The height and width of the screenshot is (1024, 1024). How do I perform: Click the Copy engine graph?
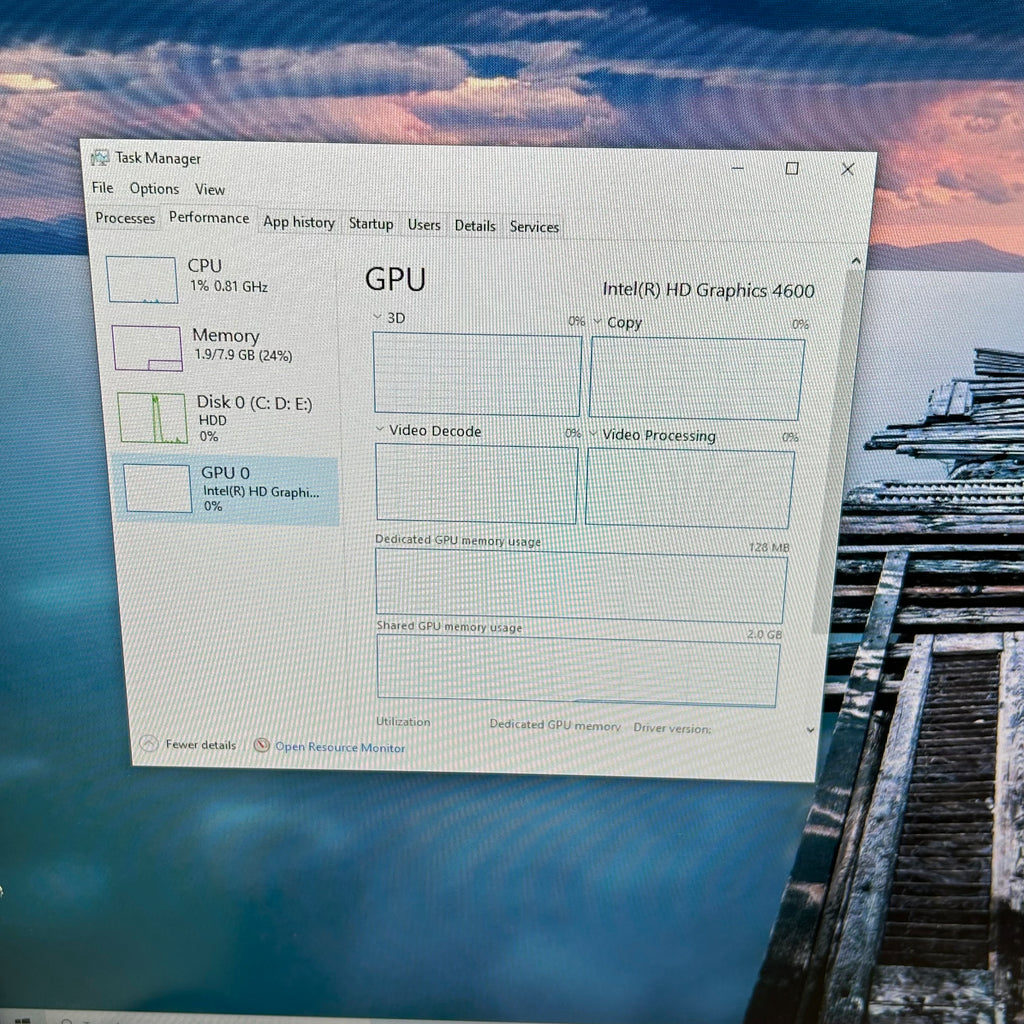696,379
